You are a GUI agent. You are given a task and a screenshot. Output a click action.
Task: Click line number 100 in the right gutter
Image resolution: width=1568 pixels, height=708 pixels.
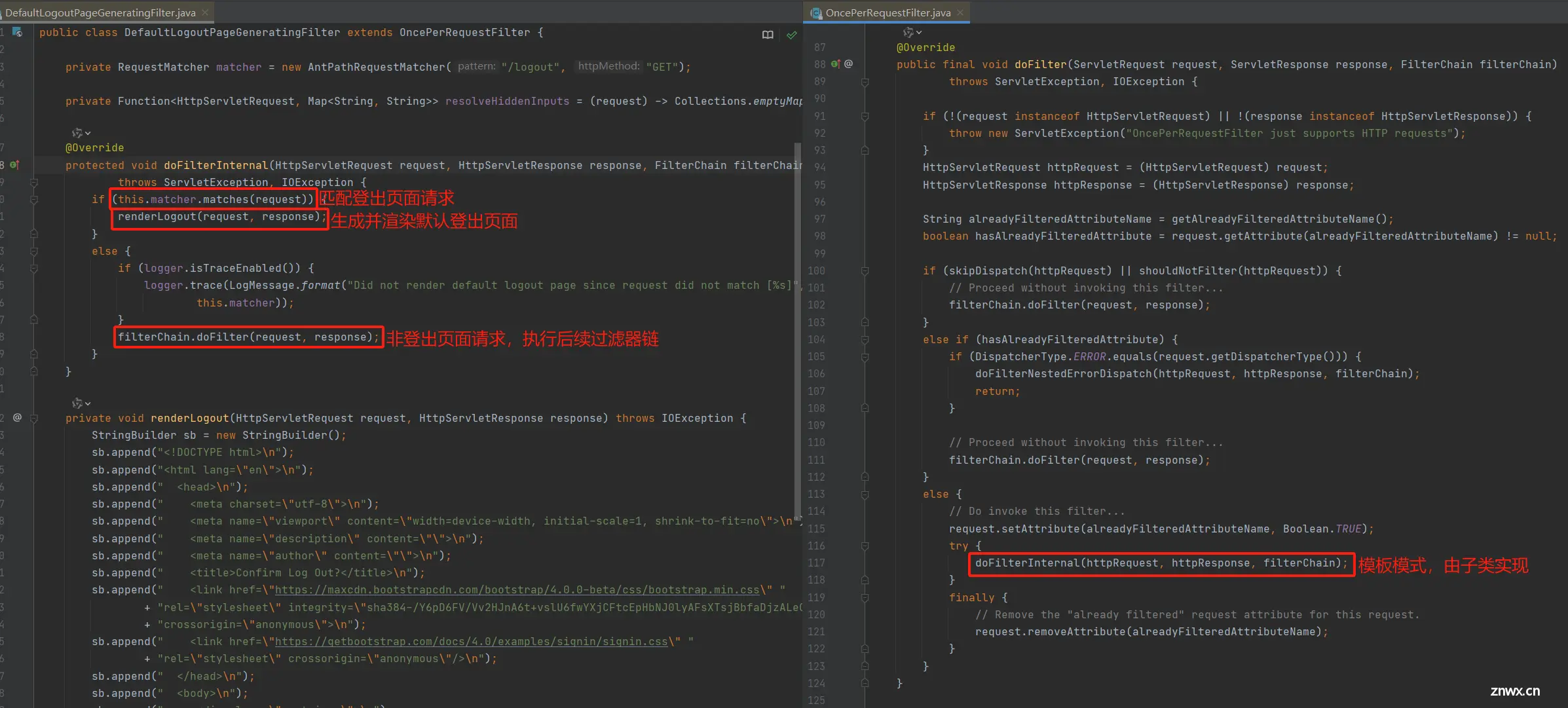click(x=816, y=271)
